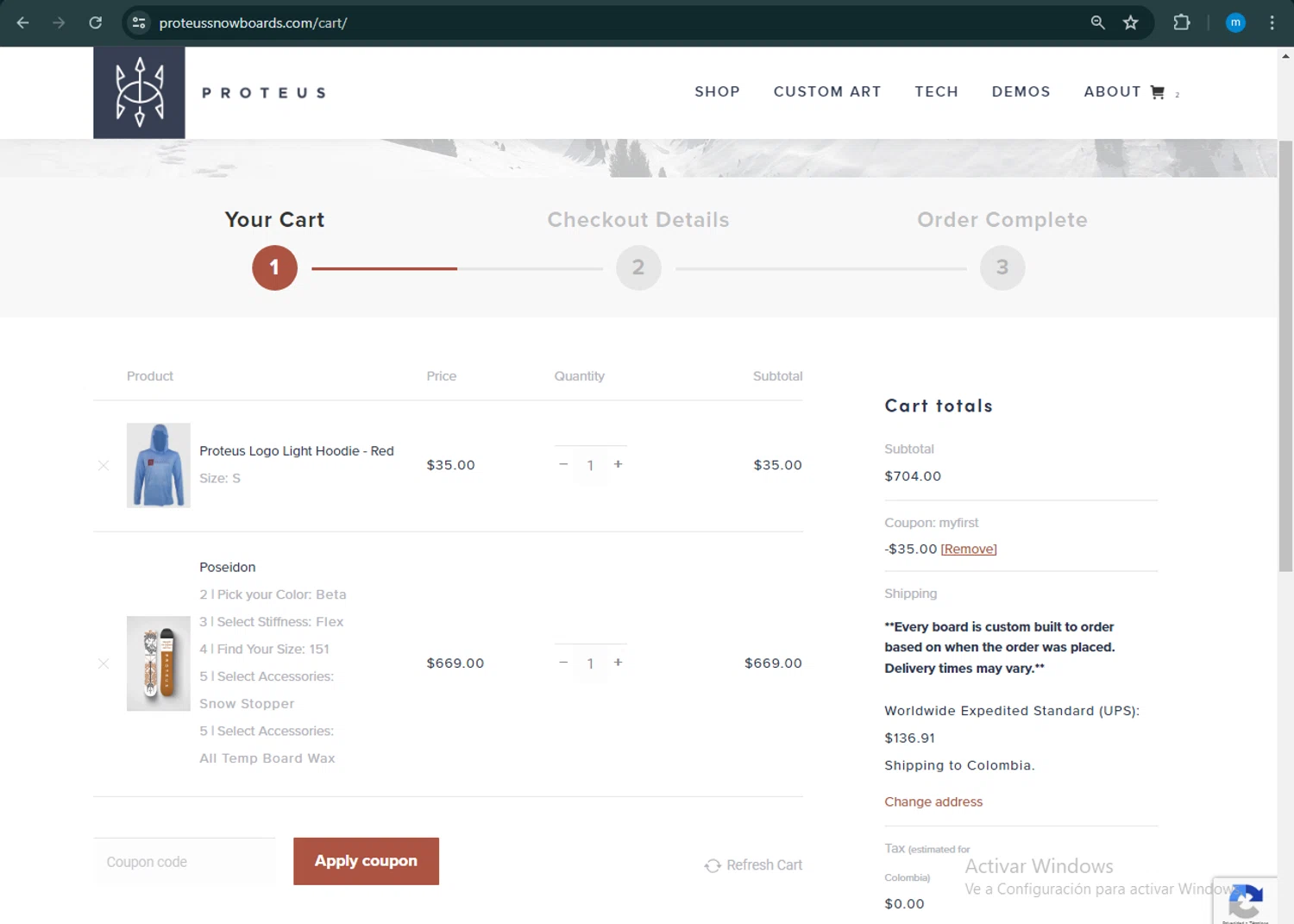Focus the Coupon code field

coord(185,861)
